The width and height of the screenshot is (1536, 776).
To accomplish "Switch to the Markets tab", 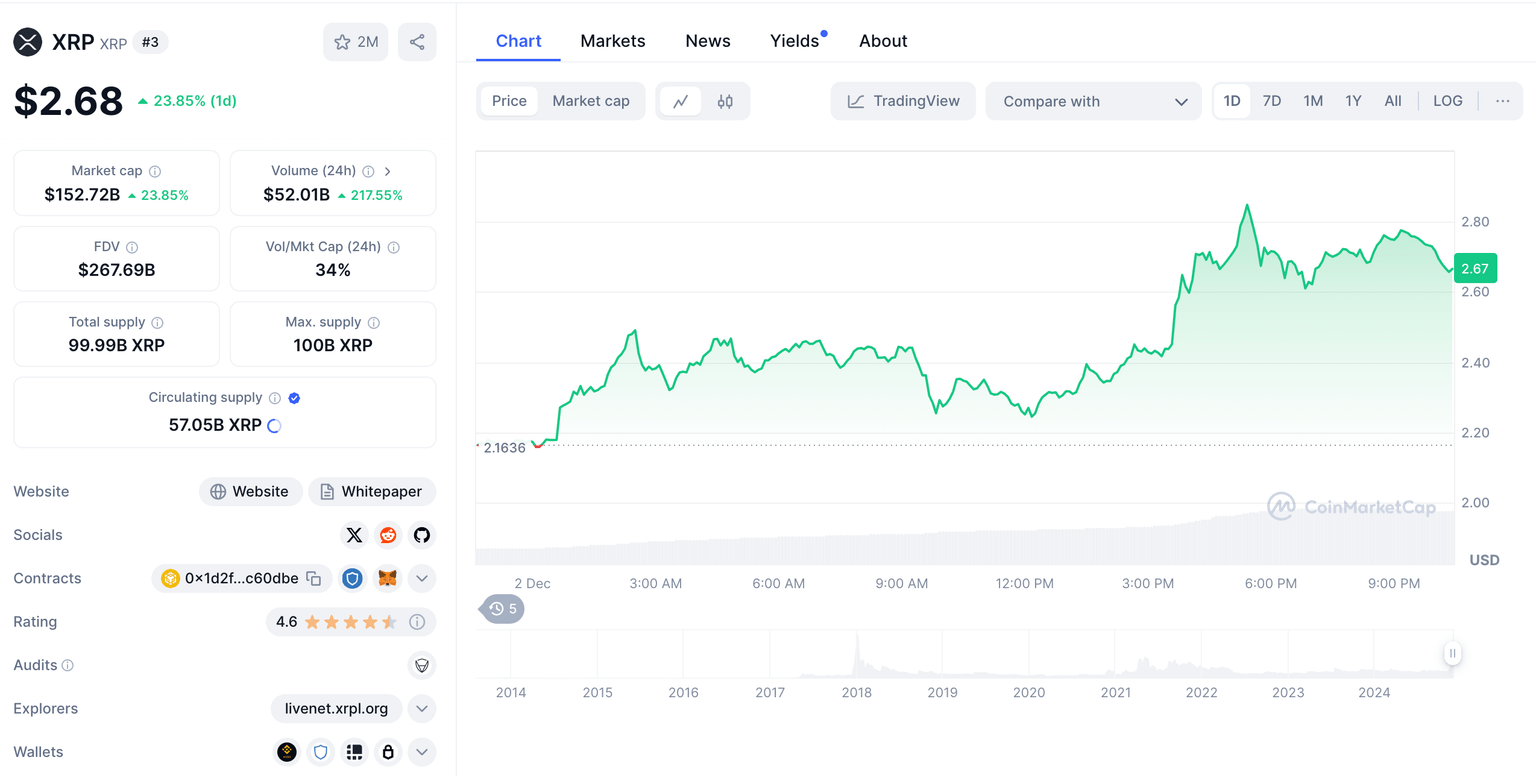I will [x=613, y=41].
